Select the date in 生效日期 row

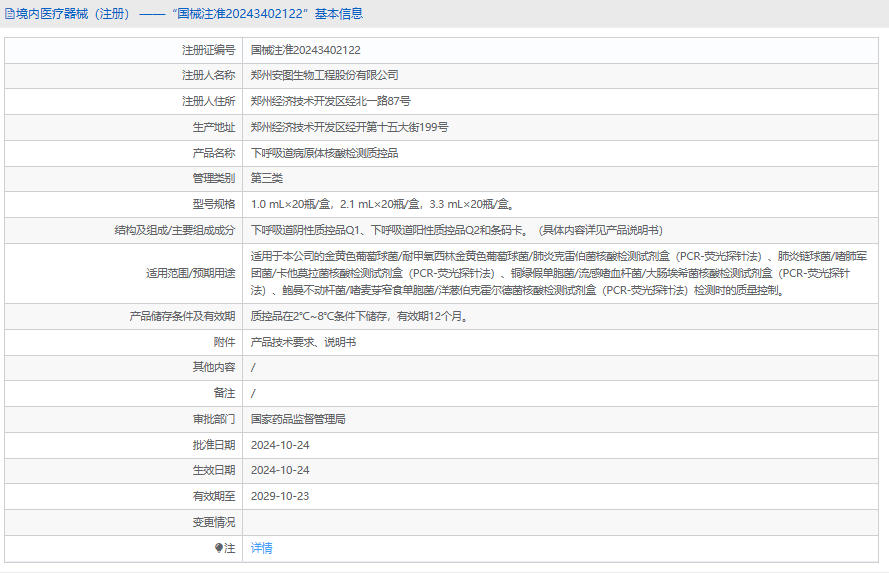pyautogui.click(x=280, y=470)
